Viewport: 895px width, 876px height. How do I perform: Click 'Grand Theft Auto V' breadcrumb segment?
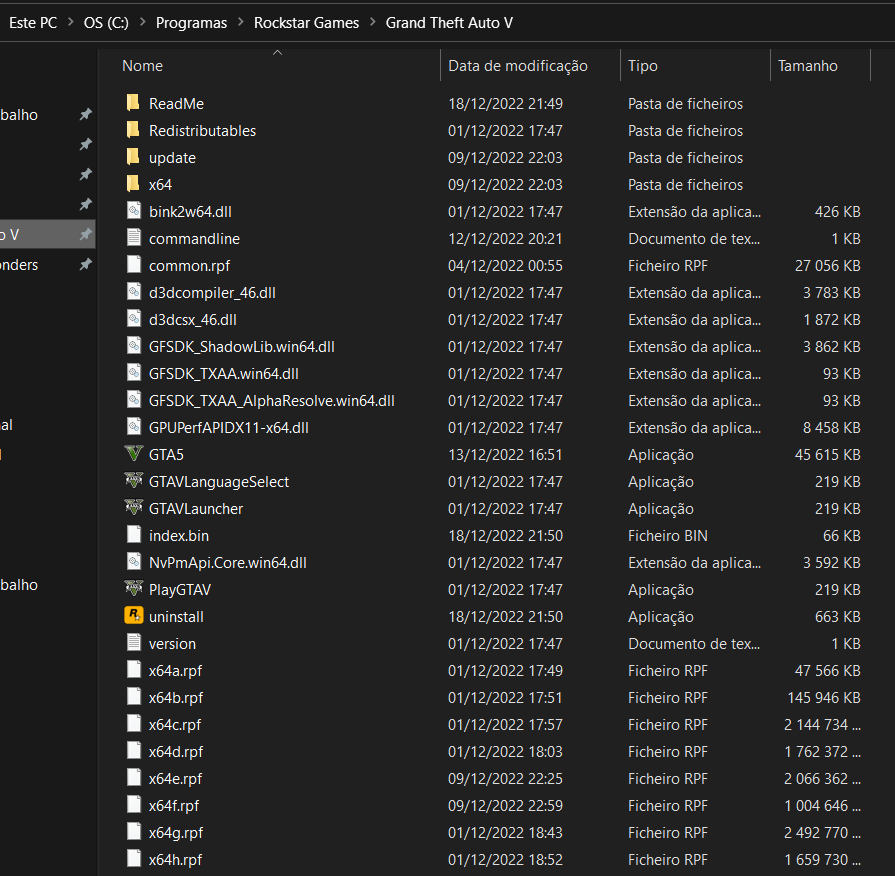(449, 23)
